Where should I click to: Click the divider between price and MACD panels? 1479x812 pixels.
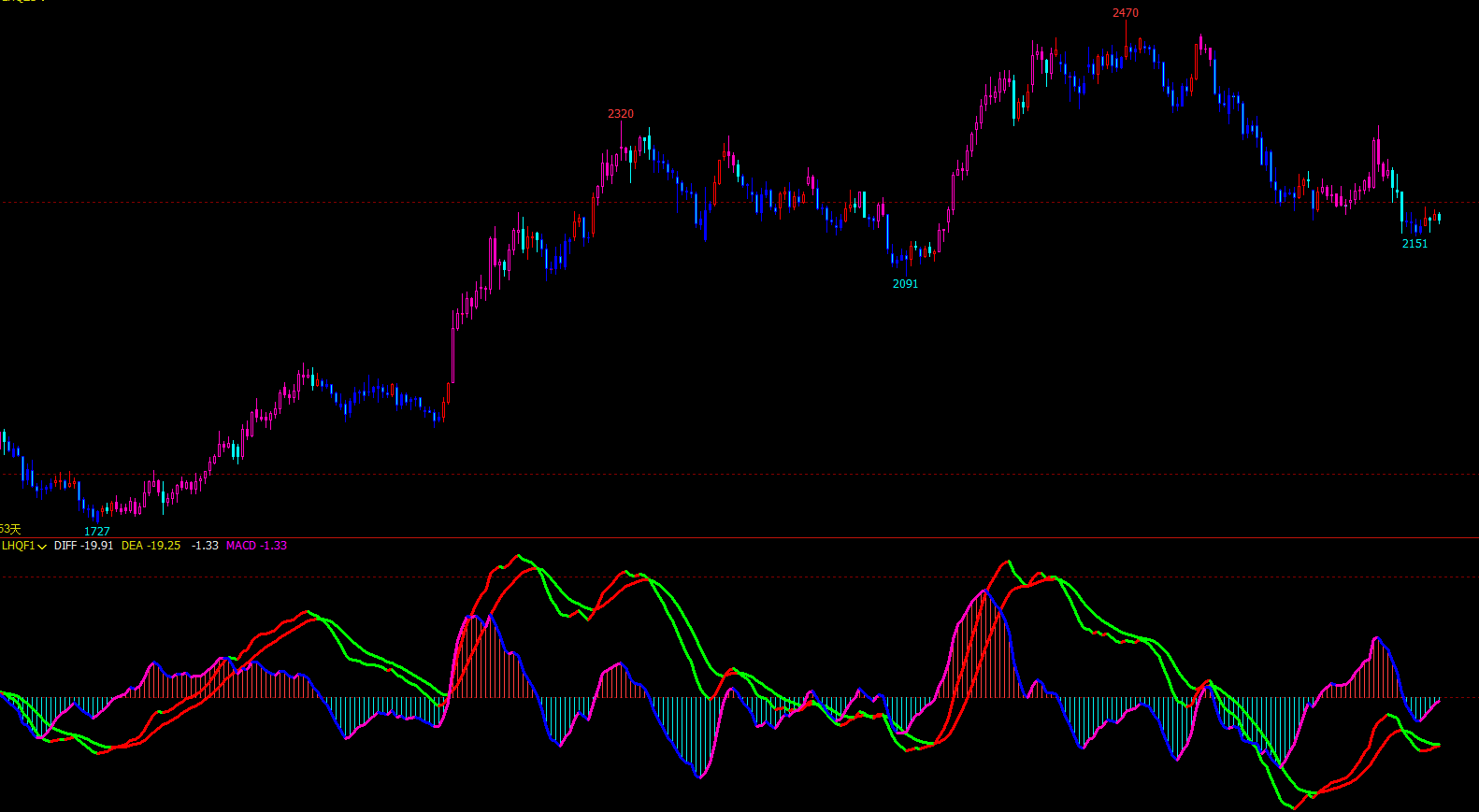[739, 537]
